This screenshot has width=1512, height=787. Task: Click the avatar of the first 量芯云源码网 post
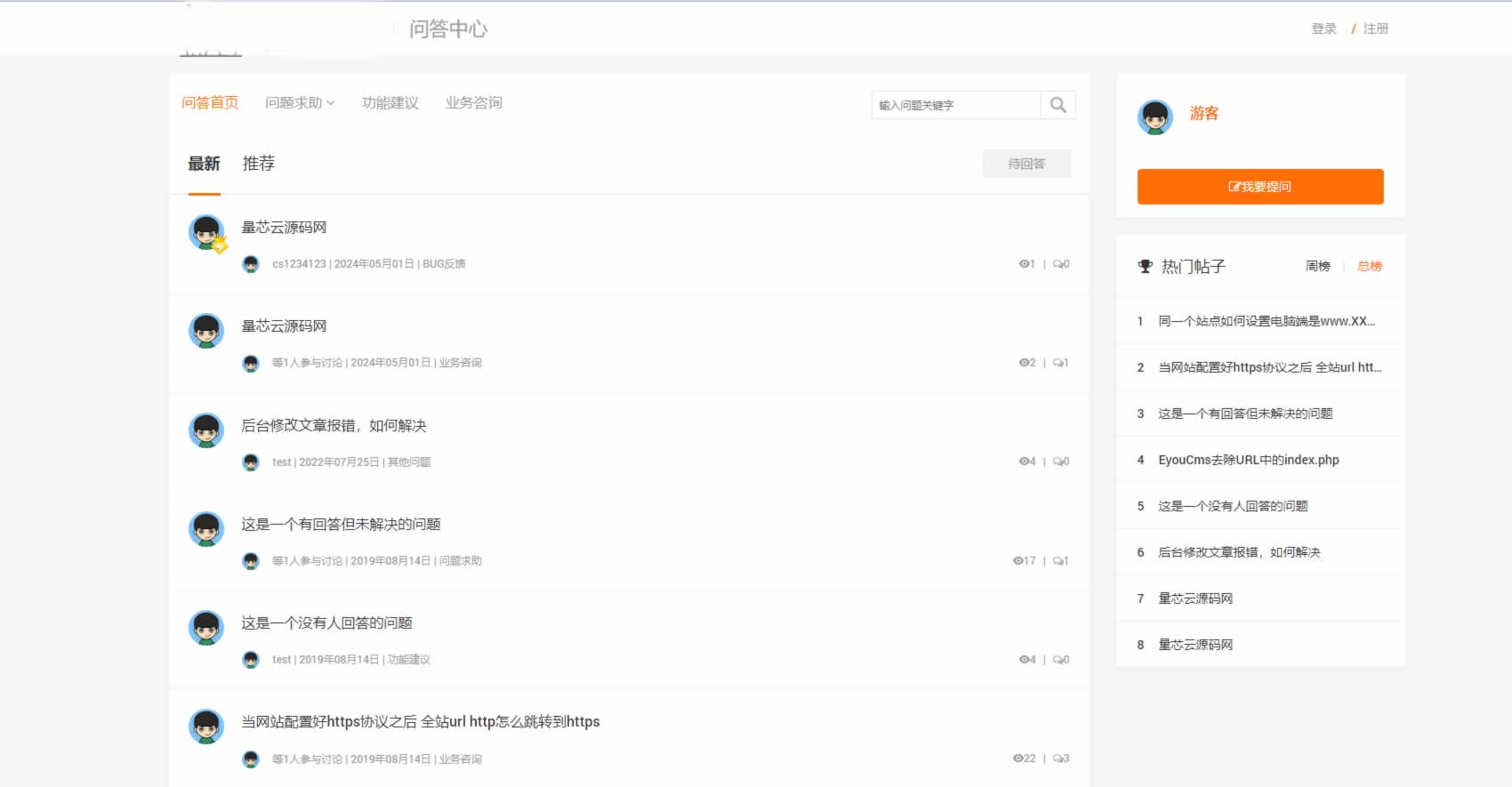pyautogui.click(x=206, y=233)
